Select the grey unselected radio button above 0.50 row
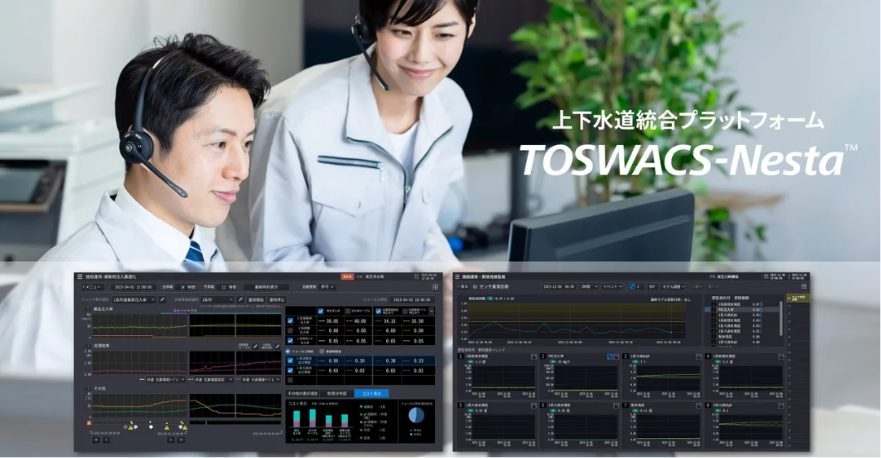The height and width of the screenshot is (458, 881). [x=321, y=351]
